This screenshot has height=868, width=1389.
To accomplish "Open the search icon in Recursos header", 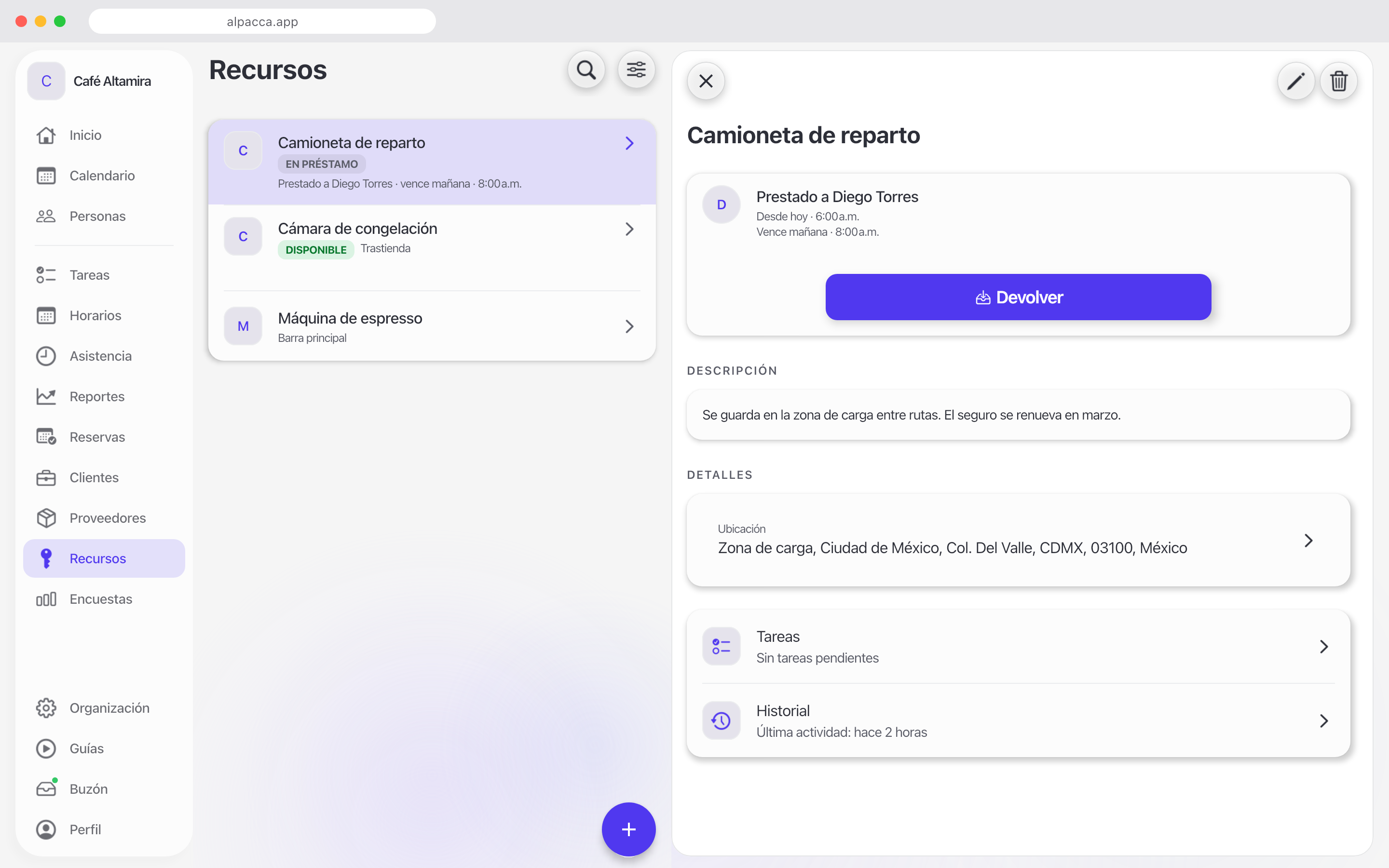I will pos(586,70).
